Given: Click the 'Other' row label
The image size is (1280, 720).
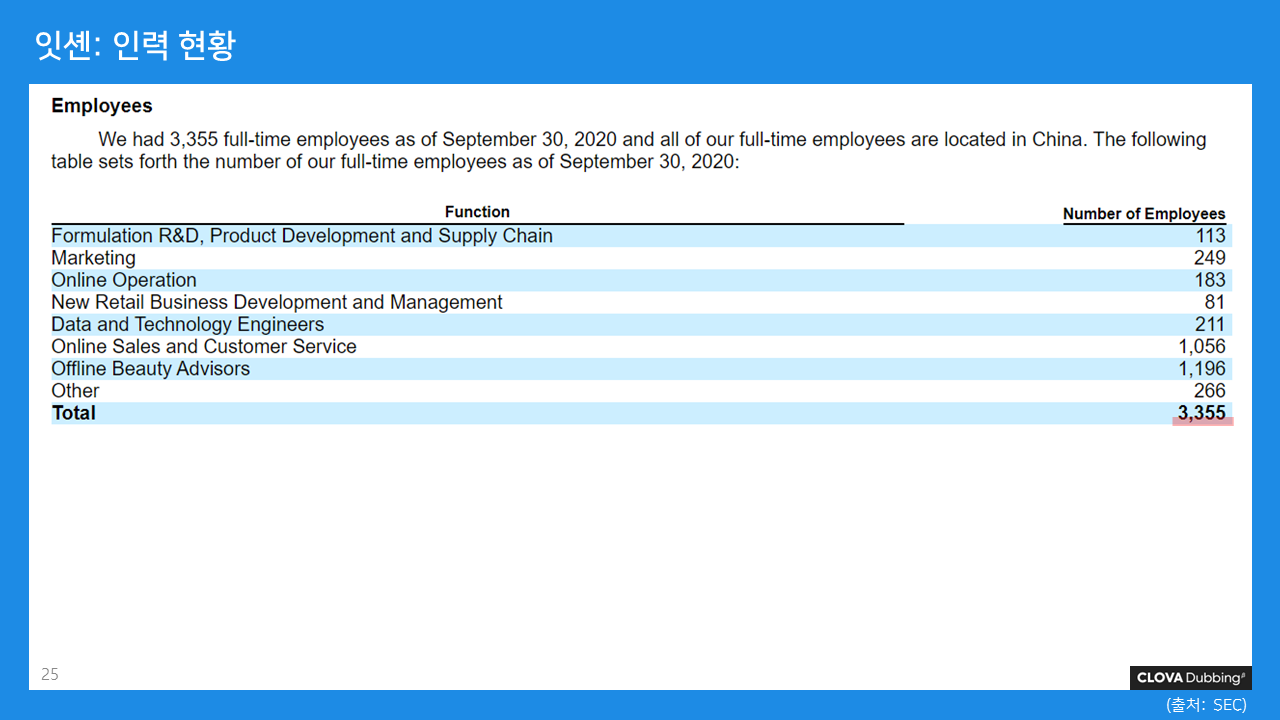Looking at the screenshot, I should click(75, 391).
